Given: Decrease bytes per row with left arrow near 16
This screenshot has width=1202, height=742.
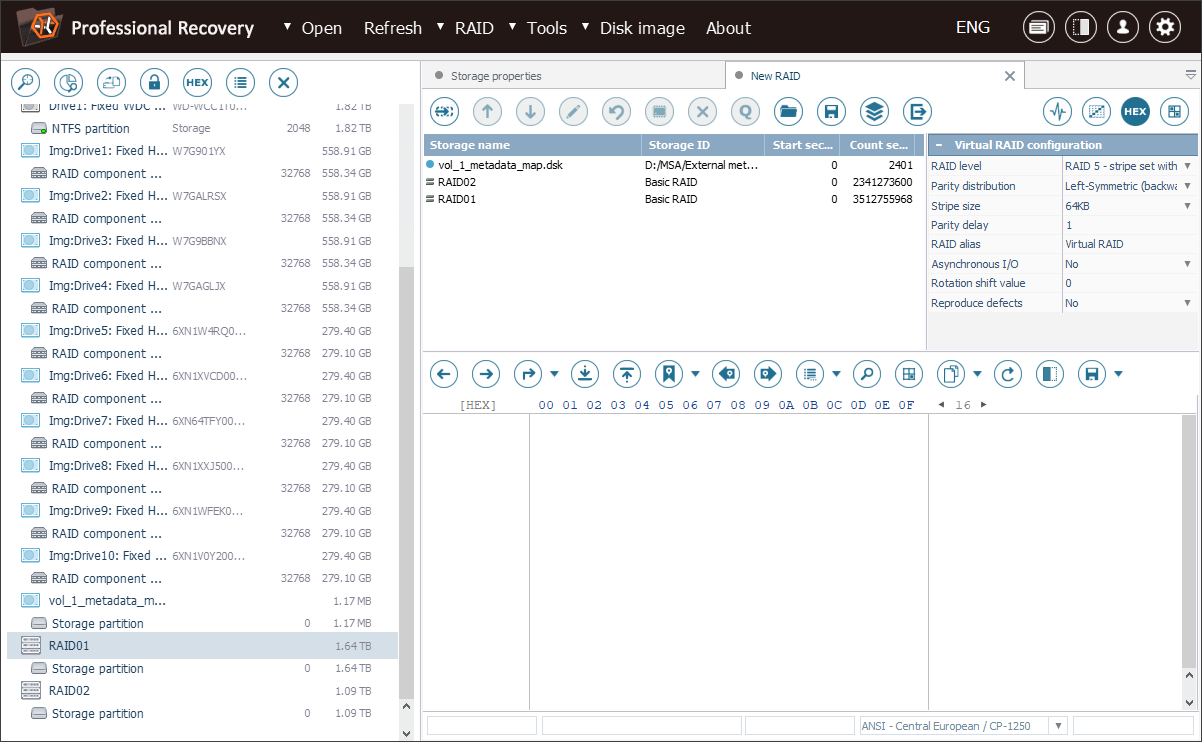Looking at the screenshot, I should (941, 405).
